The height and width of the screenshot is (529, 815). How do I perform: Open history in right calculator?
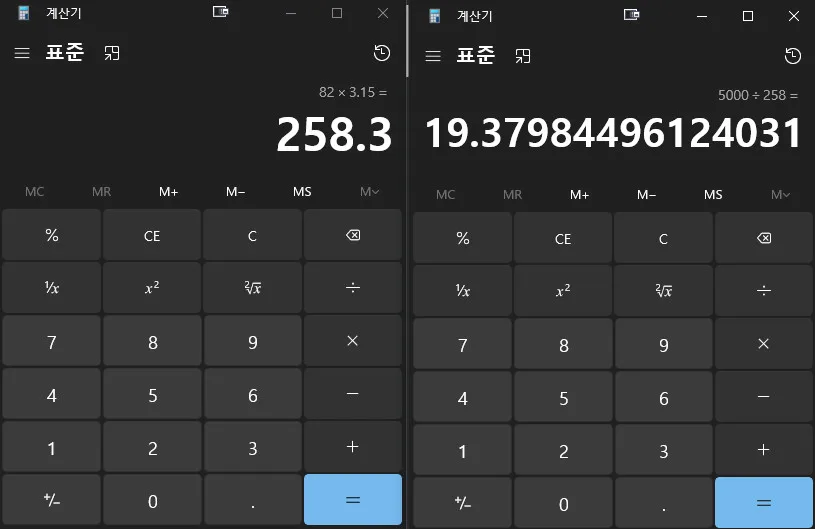click(793, 56)
